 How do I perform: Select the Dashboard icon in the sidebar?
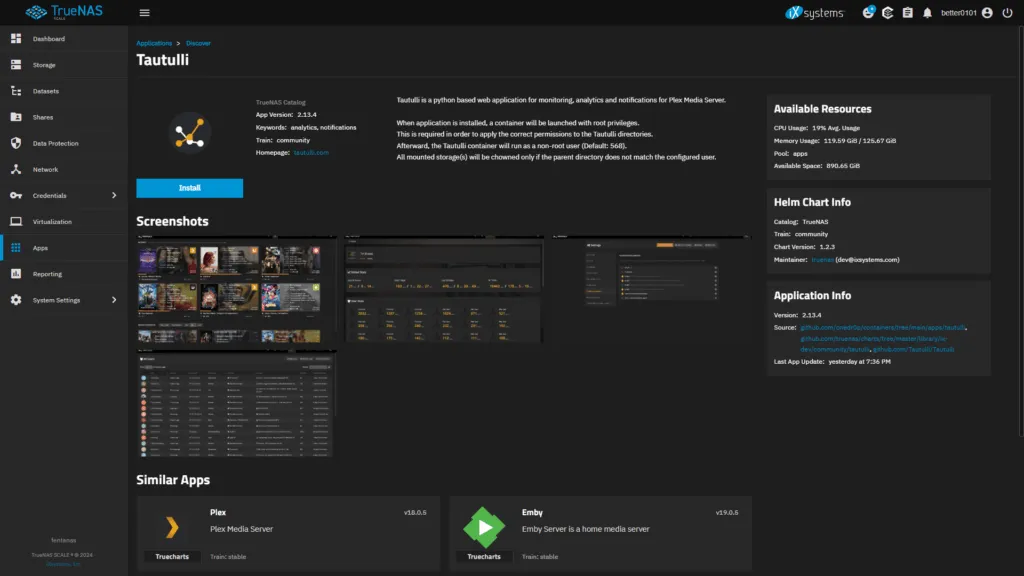[15, 38]
